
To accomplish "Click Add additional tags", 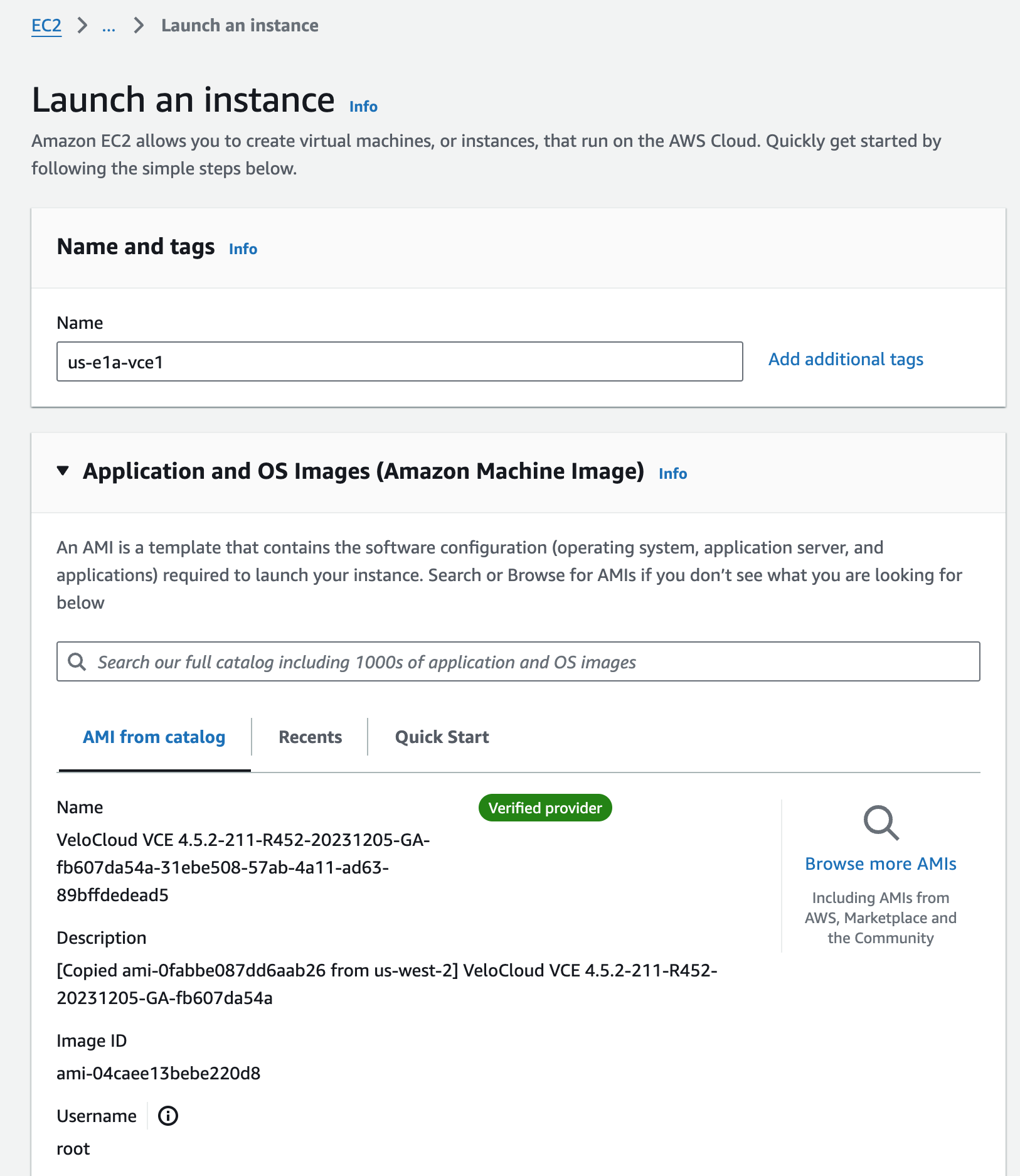I will tap(846, 359).
